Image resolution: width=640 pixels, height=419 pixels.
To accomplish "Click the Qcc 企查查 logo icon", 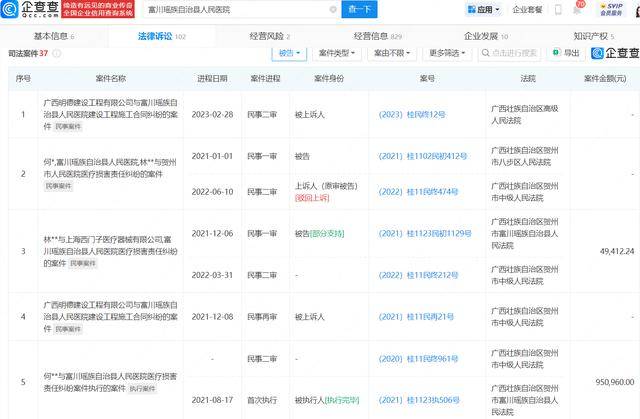I will (x=9, y=9).
